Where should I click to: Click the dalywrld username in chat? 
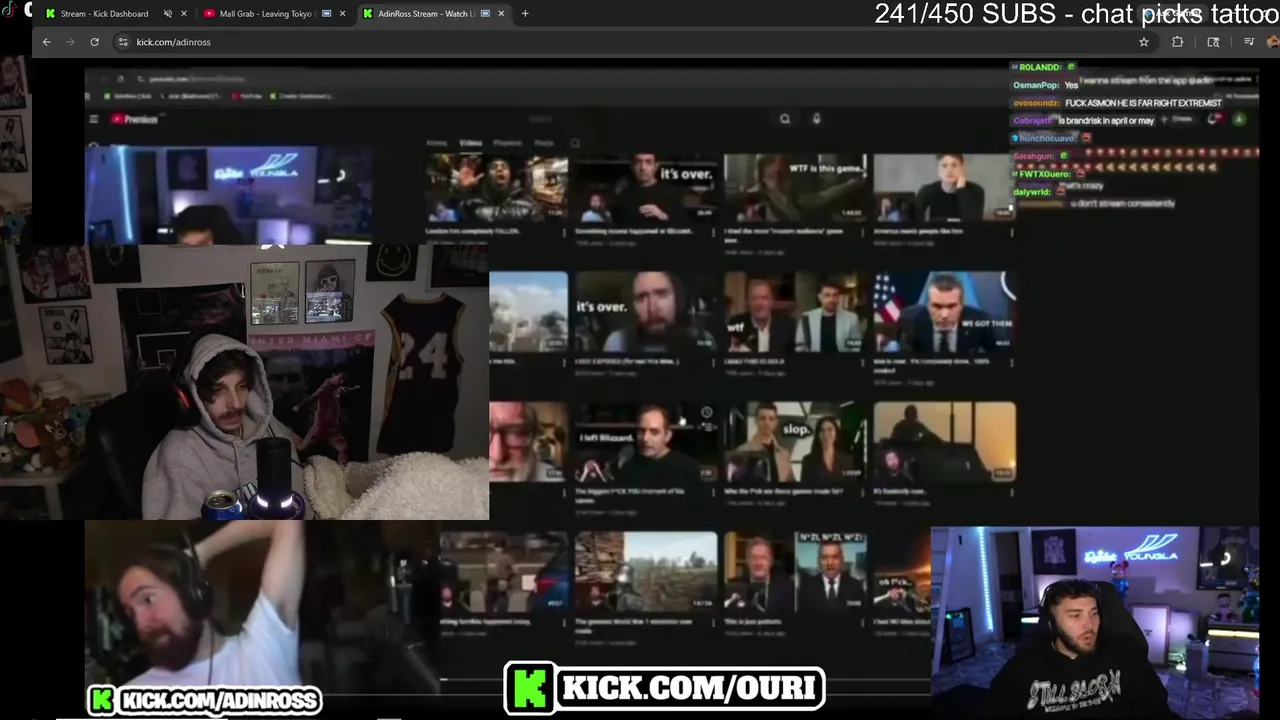point(1032,191)
